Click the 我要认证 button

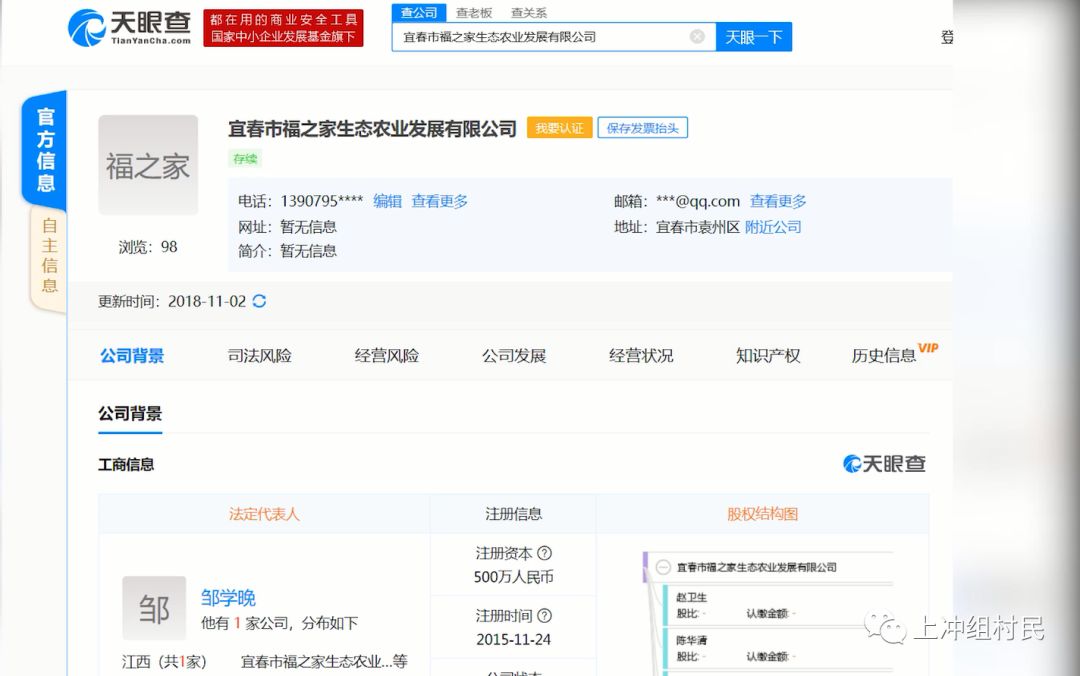pyautogui.click(x=559, y=128)
